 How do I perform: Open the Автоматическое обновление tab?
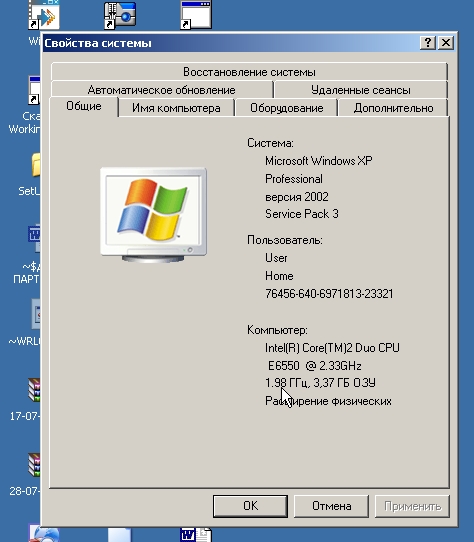(161, 90)
